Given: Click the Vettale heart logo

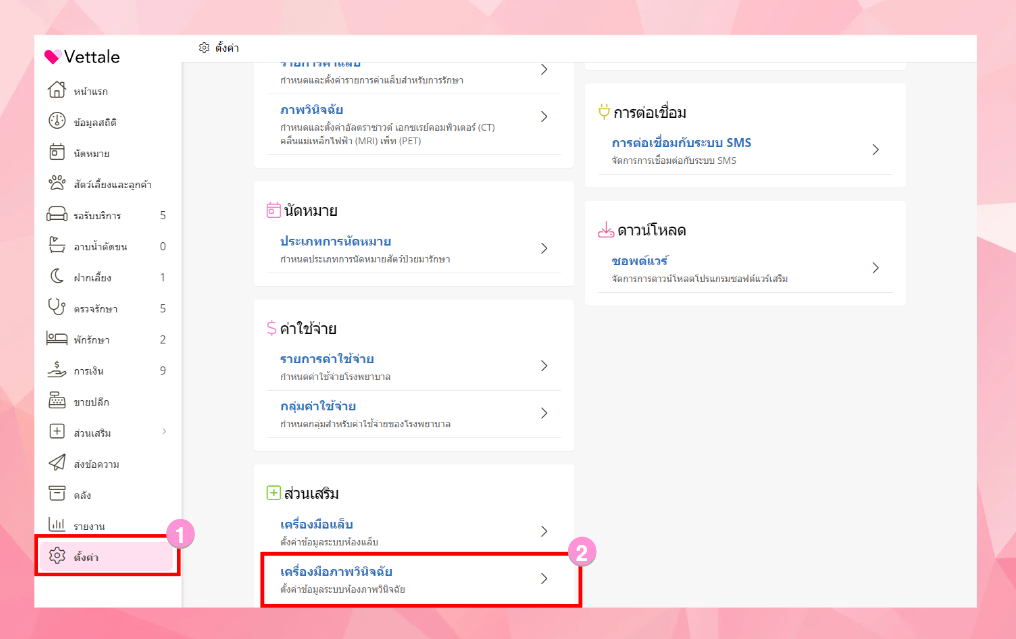Looking at the screenshot, I should coord(52,56).
